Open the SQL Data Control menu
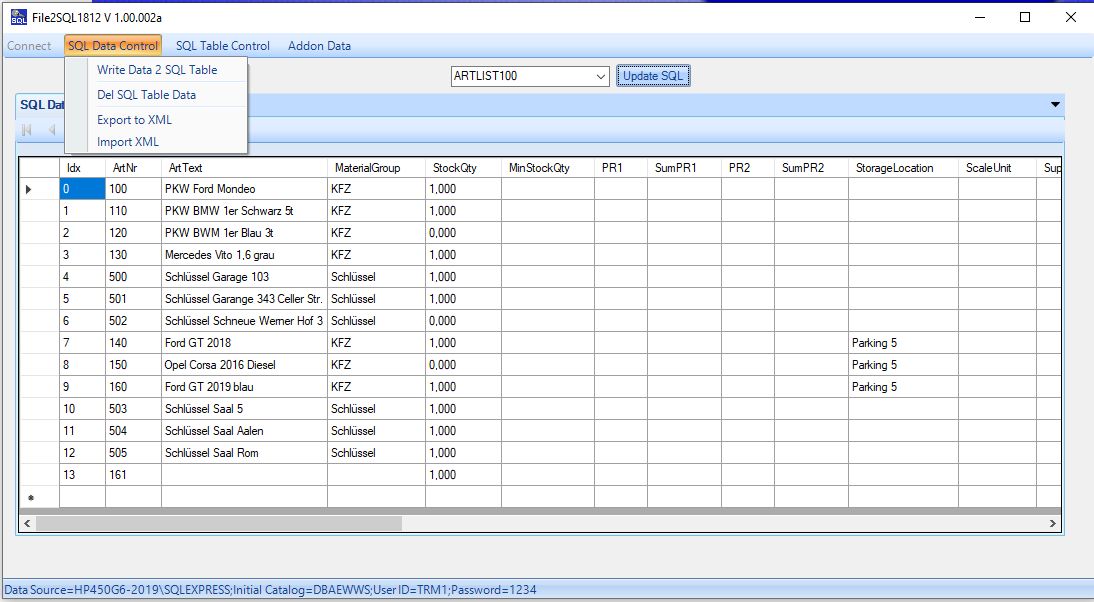 [113, 46]
